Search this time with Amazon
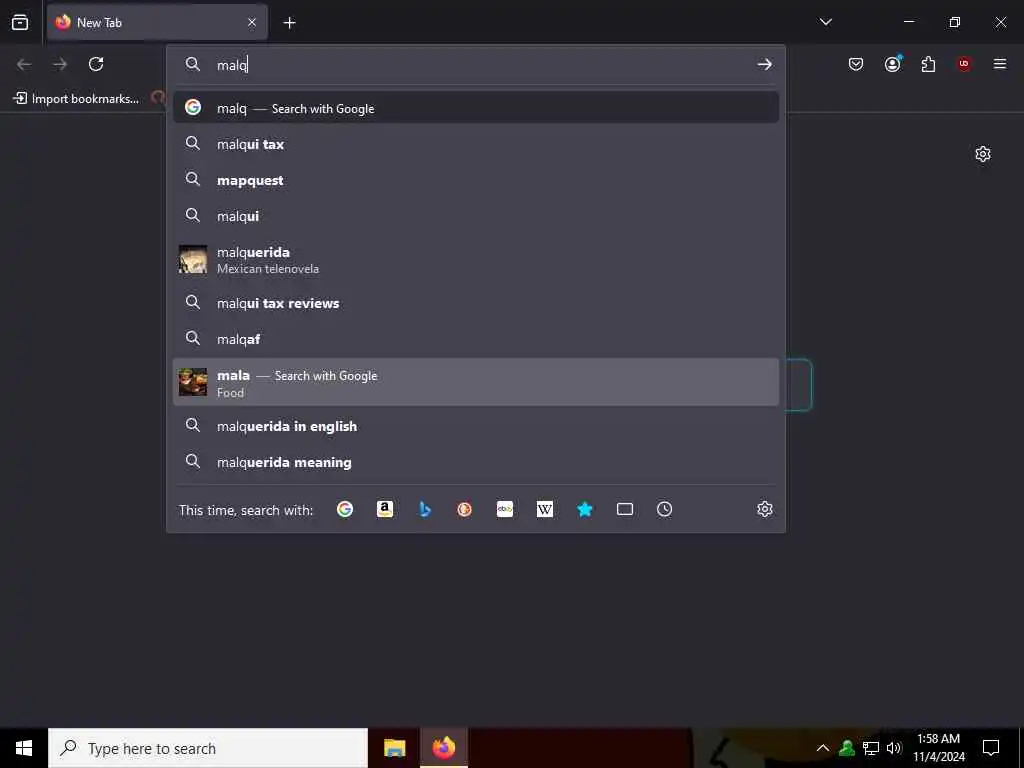This screenshot has width=1024, height=768. [385, 509]
